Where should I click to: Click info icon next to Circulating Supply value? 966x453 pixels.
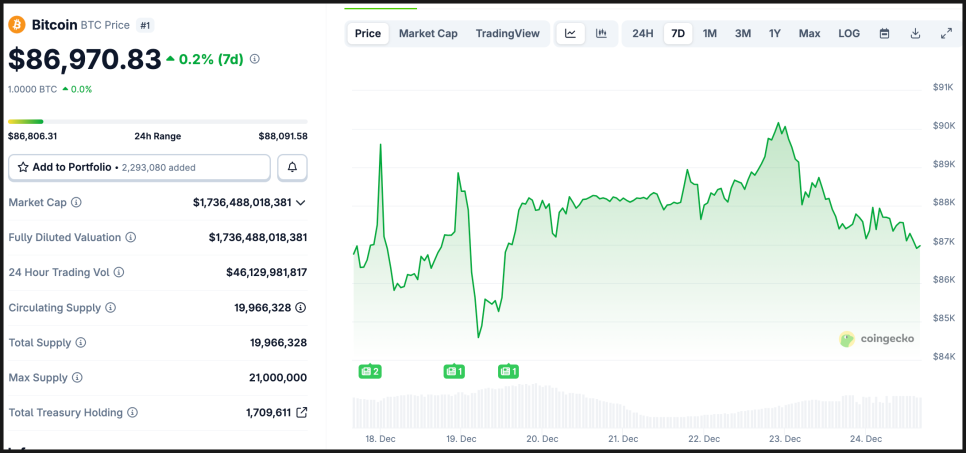[x=300, y=307]
